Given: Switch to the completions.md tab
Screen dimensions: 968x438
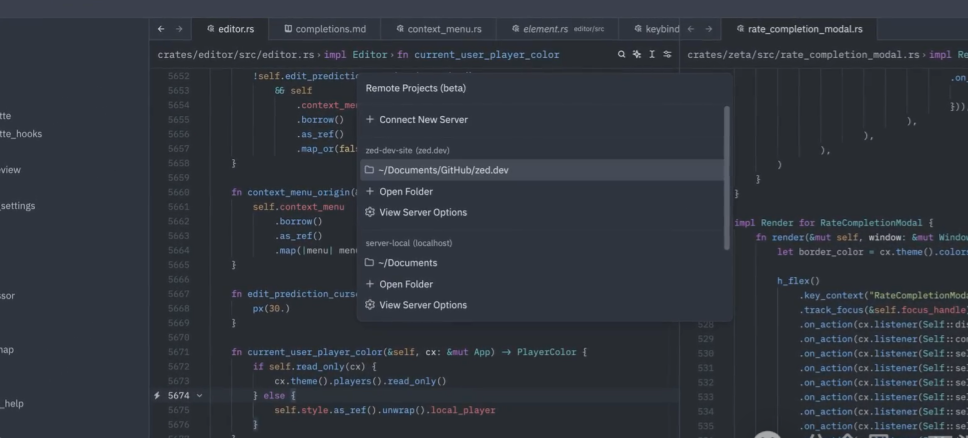Looking at the screenshot, I should point(325,29).
